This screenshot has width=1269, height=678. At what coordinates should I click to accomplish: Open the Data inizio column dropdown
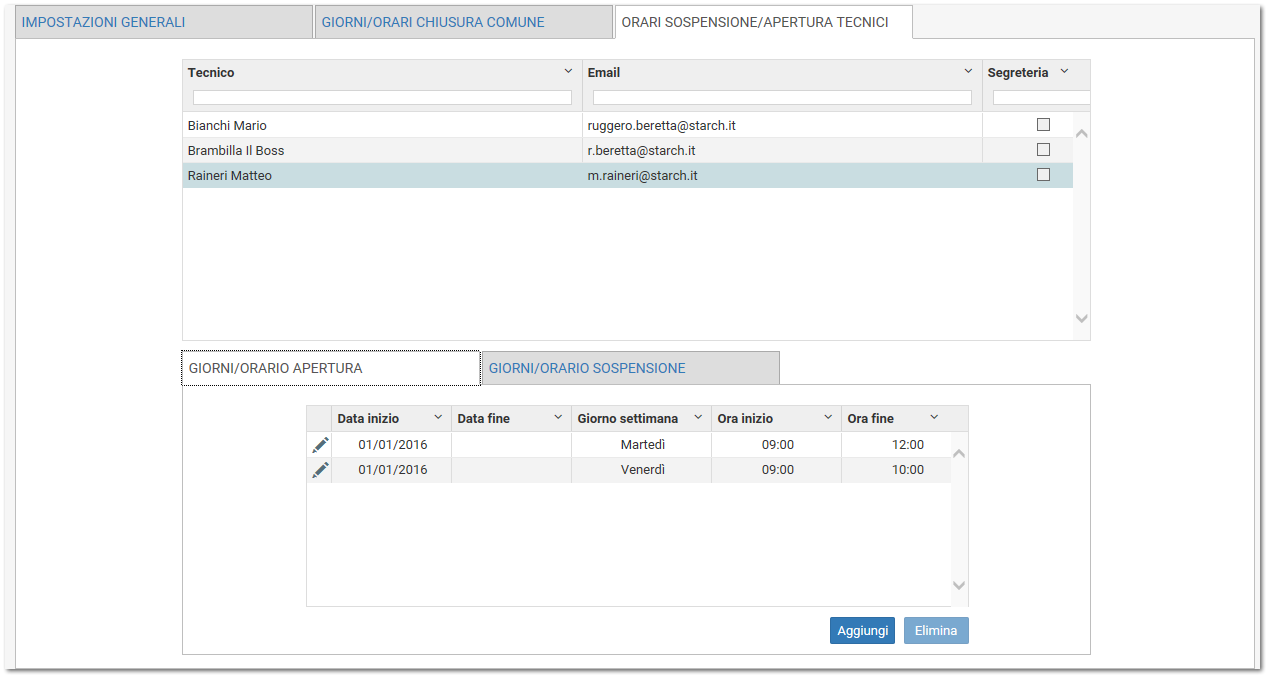(x=438, y=418)
